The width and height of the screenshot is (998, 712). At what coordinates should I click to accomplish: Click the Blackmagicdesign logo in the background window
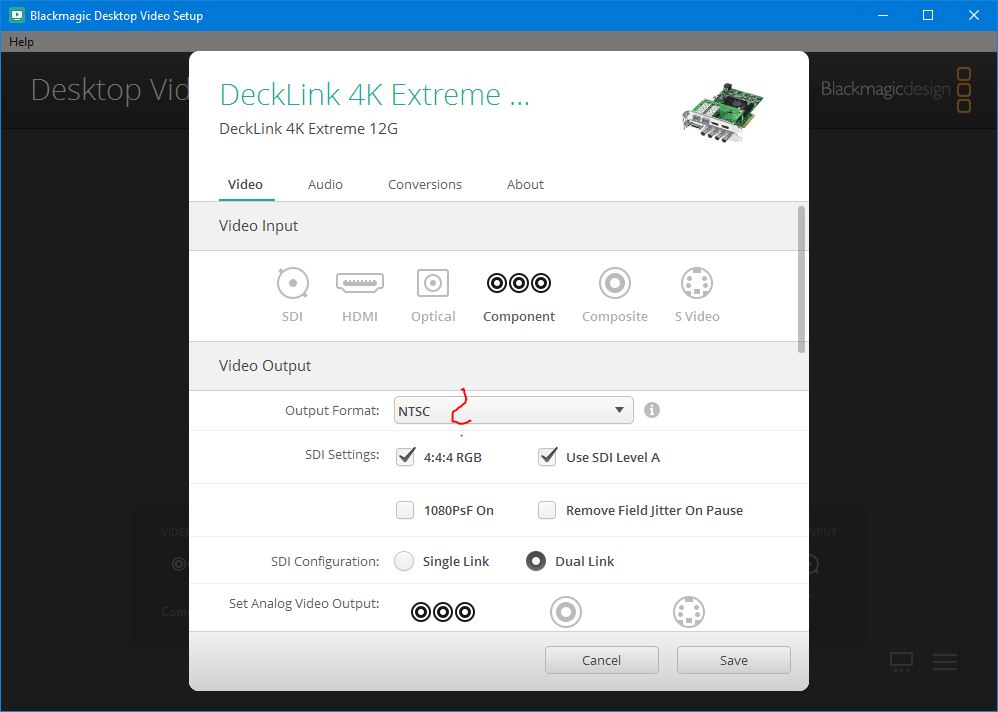tap(896, 90)
